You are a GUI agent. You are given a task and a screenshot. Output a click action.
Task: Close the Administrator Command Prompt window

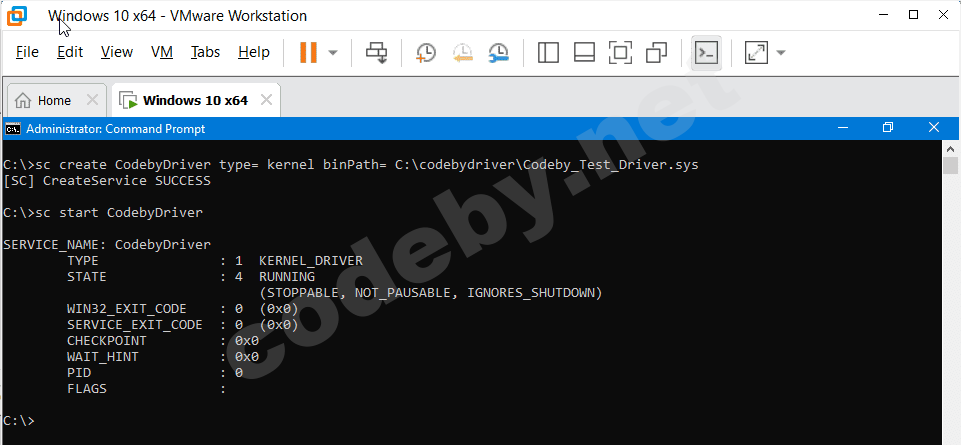click(933, 127)
